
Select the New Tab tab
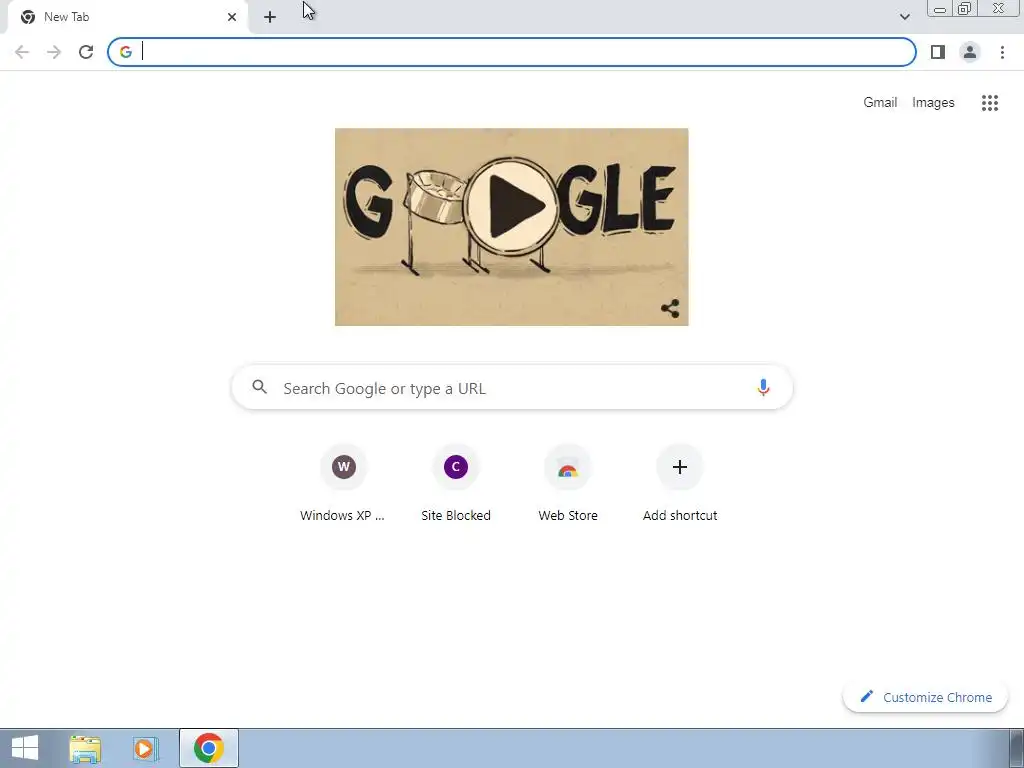(x=128, y=17)
